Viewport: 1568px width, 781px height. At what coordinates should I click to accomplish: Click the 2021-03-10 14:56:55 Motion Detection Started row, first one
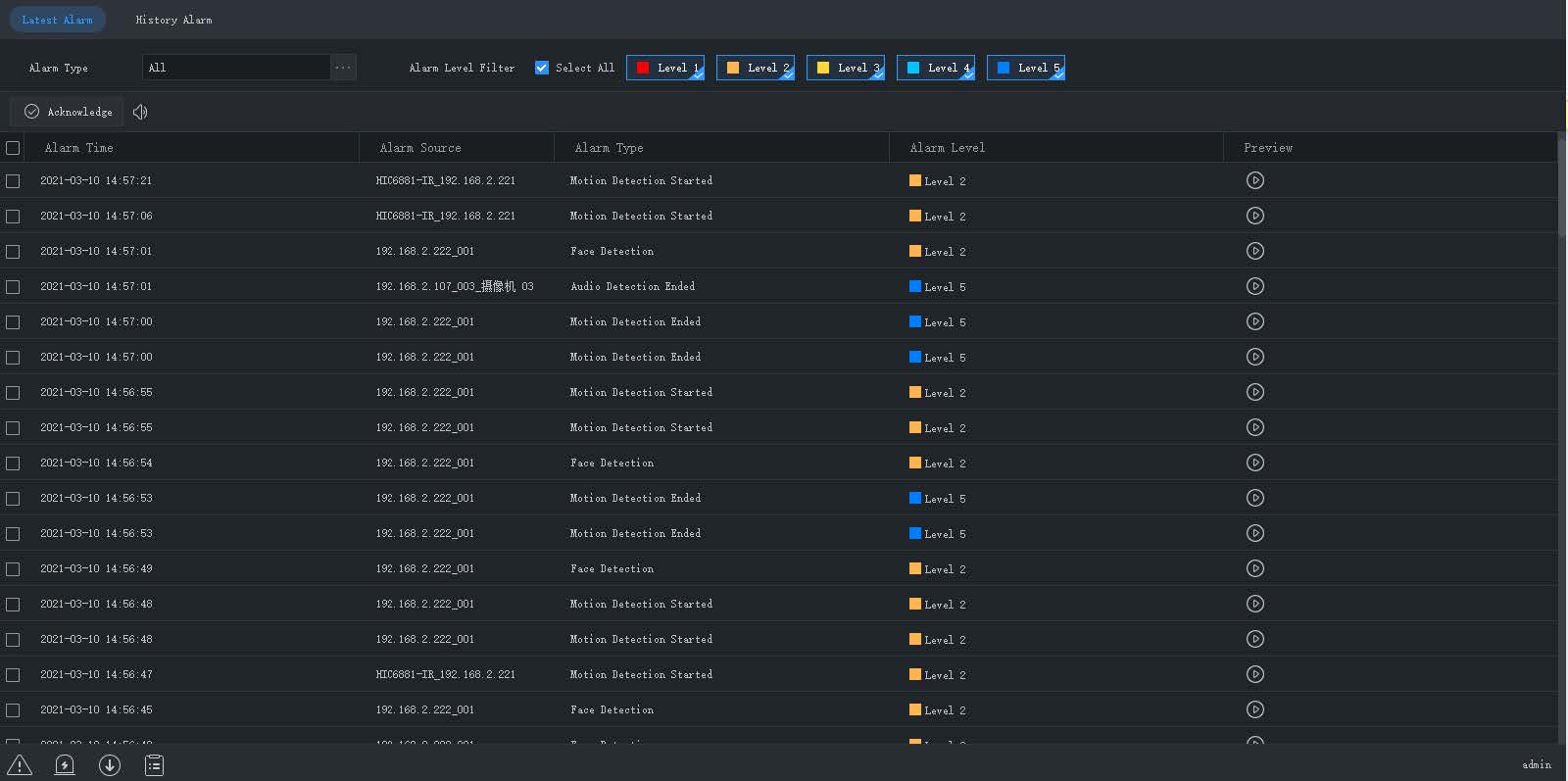(x=779, y=392)
